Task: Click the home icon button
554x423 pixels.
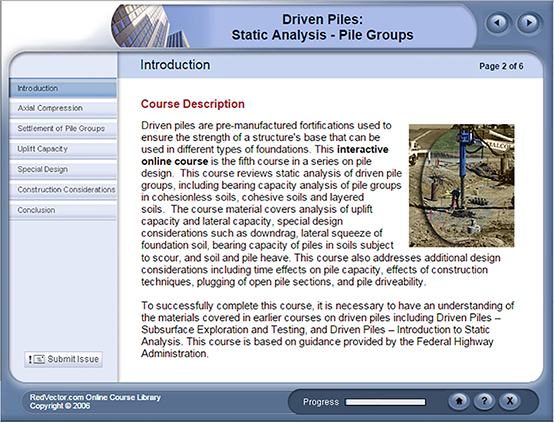Action: (459, 401)
